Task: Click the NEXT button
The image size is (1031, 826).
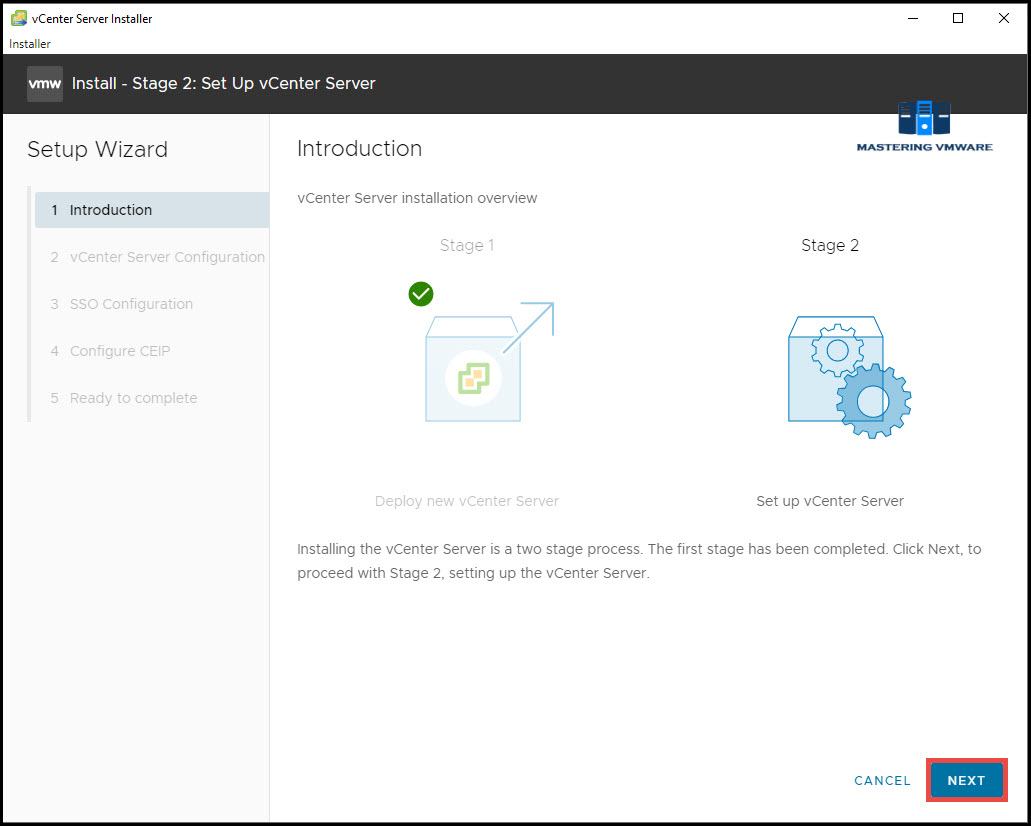Action: (x=967, y=781)
